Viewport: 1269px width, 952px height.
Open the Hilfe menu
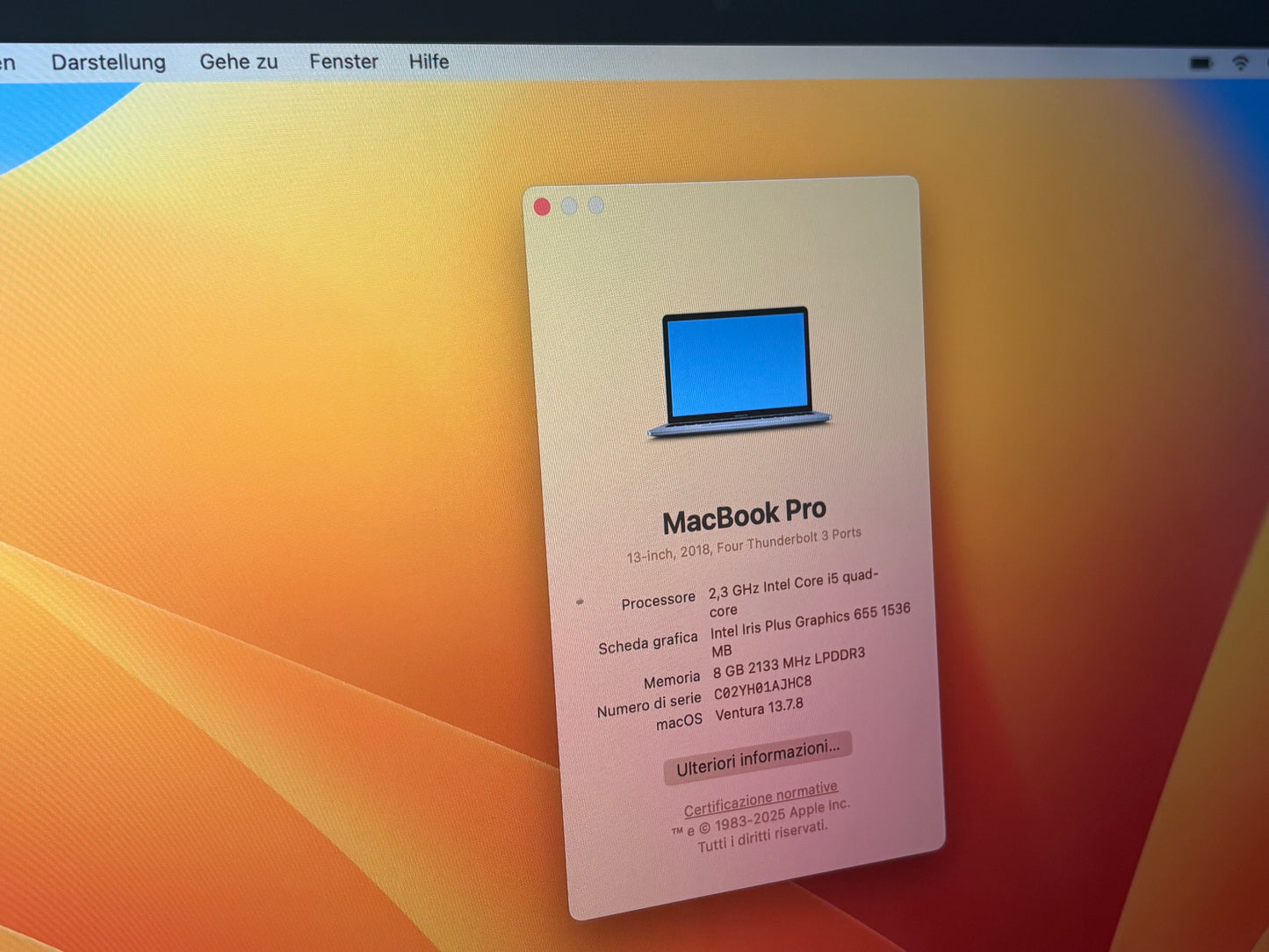429,61
